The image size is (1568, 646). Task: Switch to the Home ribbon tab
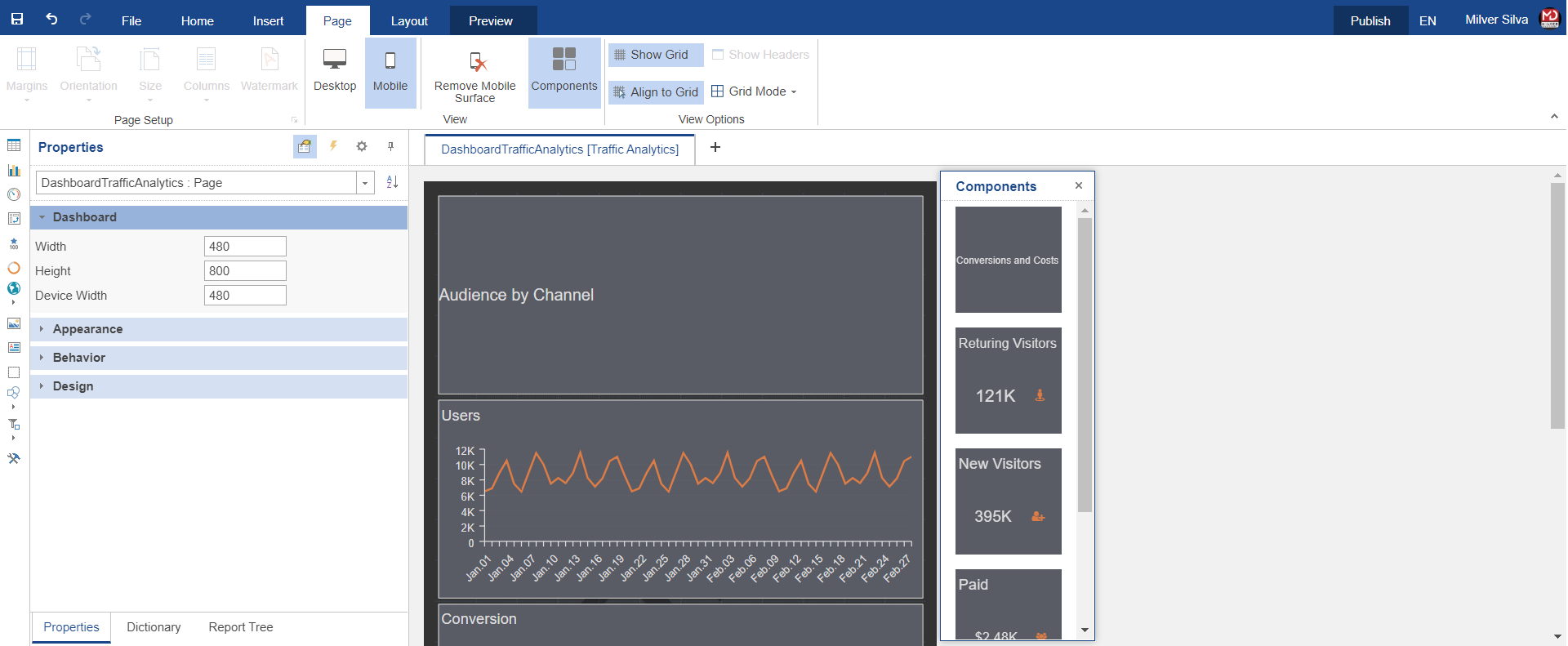(198, 21)
